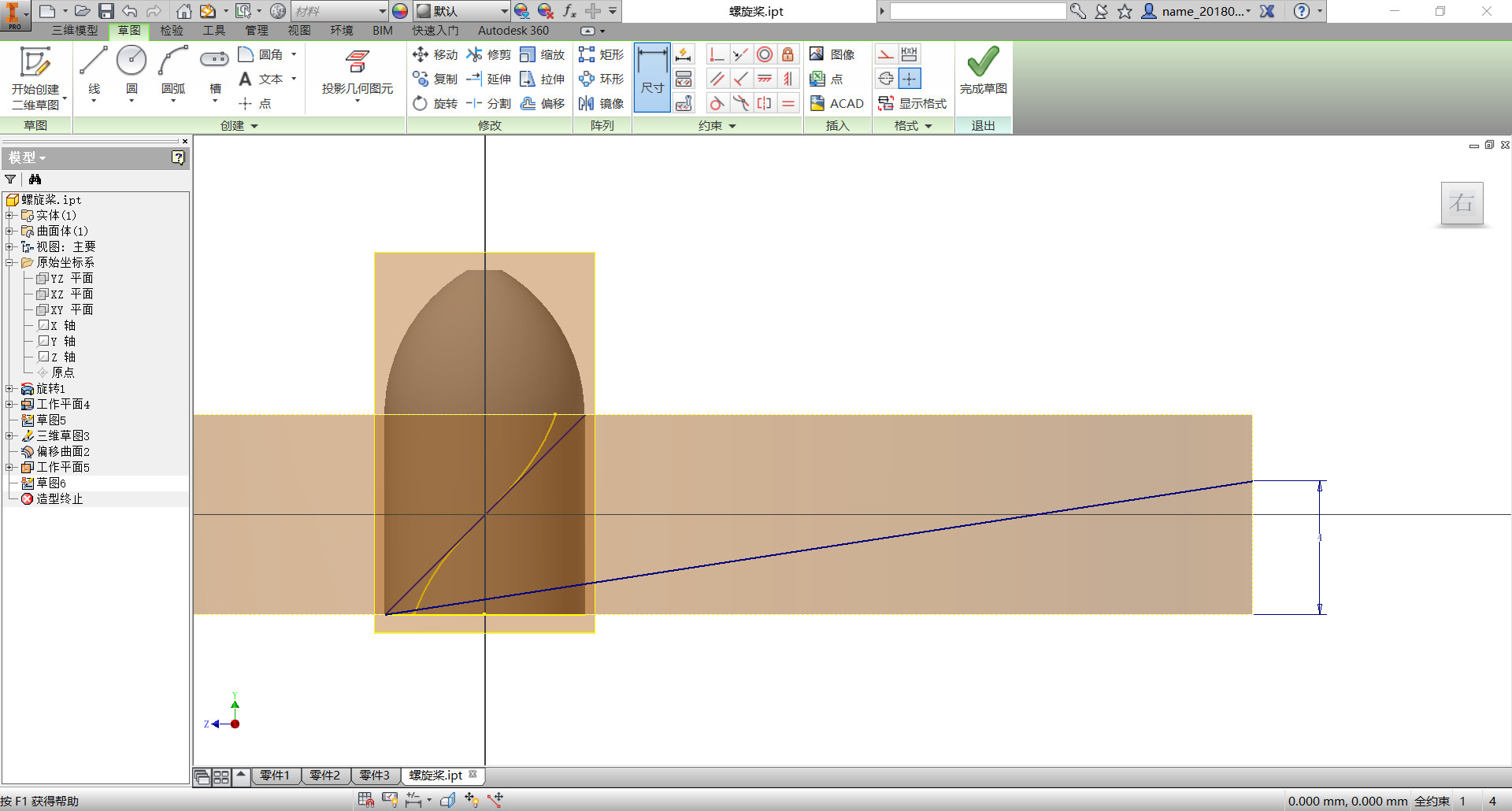The width and height of the screenshot is (1512, 811).
Task: Select the Circle (圆) sketch tool
Action: coord(132,71)
